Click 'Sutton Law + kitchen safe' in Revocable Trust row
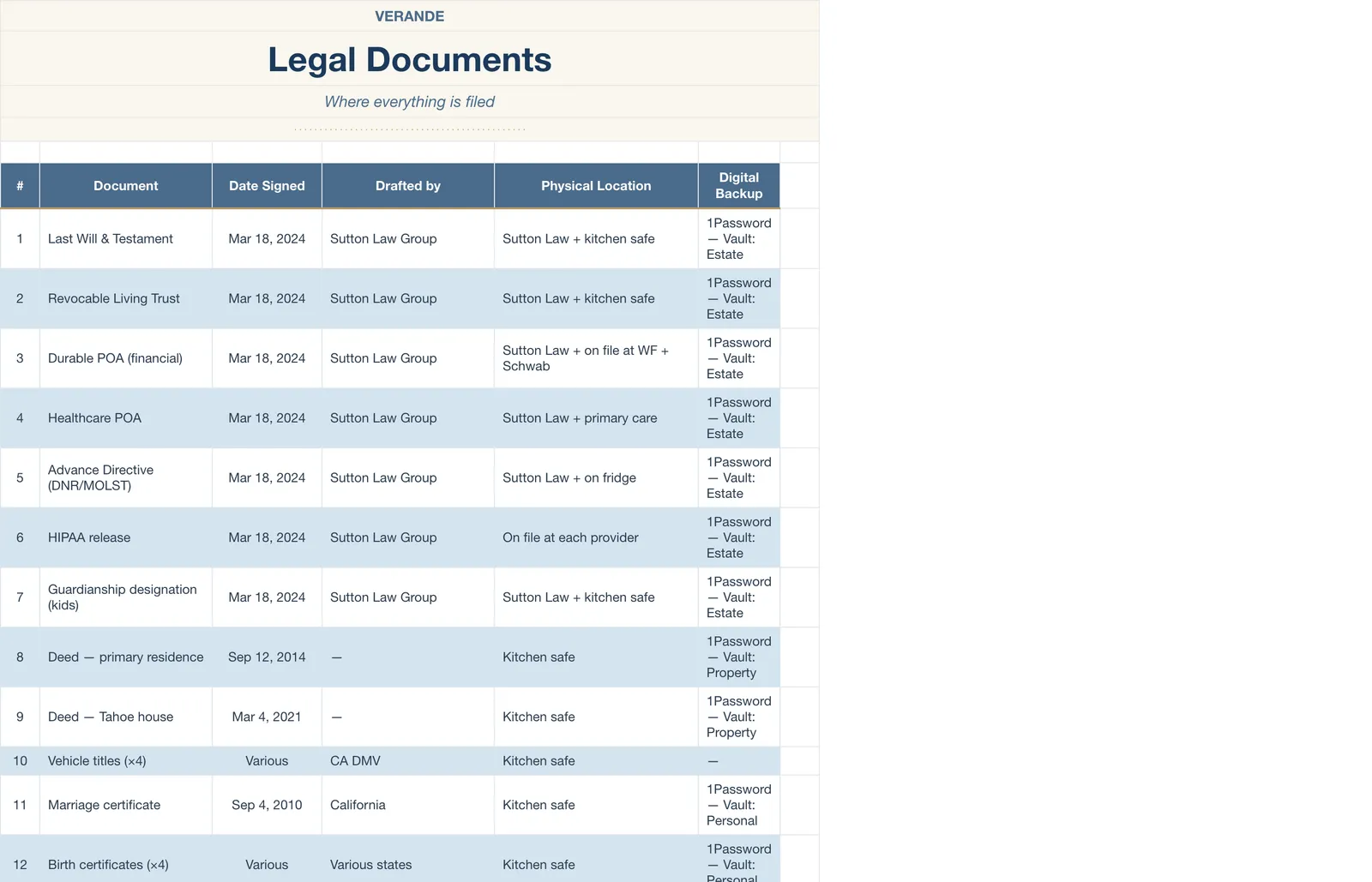 (x=596, y=298)
